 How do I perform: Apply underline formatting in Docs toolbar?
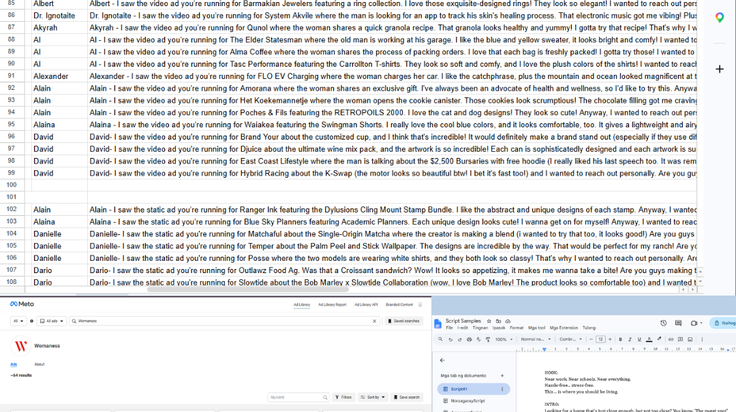(x=639, y=339)
